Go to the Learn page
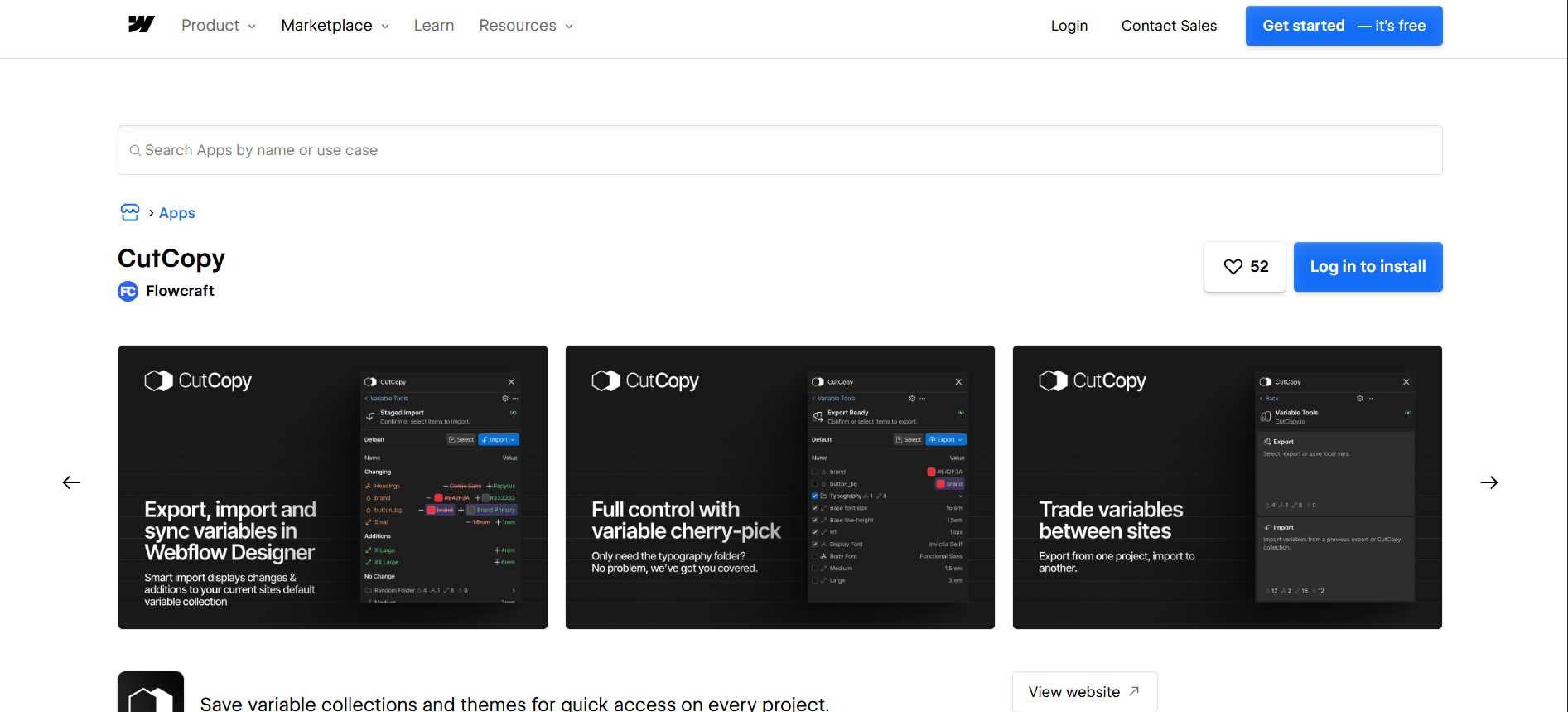The height and width of the screenshot is (712, 1568). (x=434, y=26)
